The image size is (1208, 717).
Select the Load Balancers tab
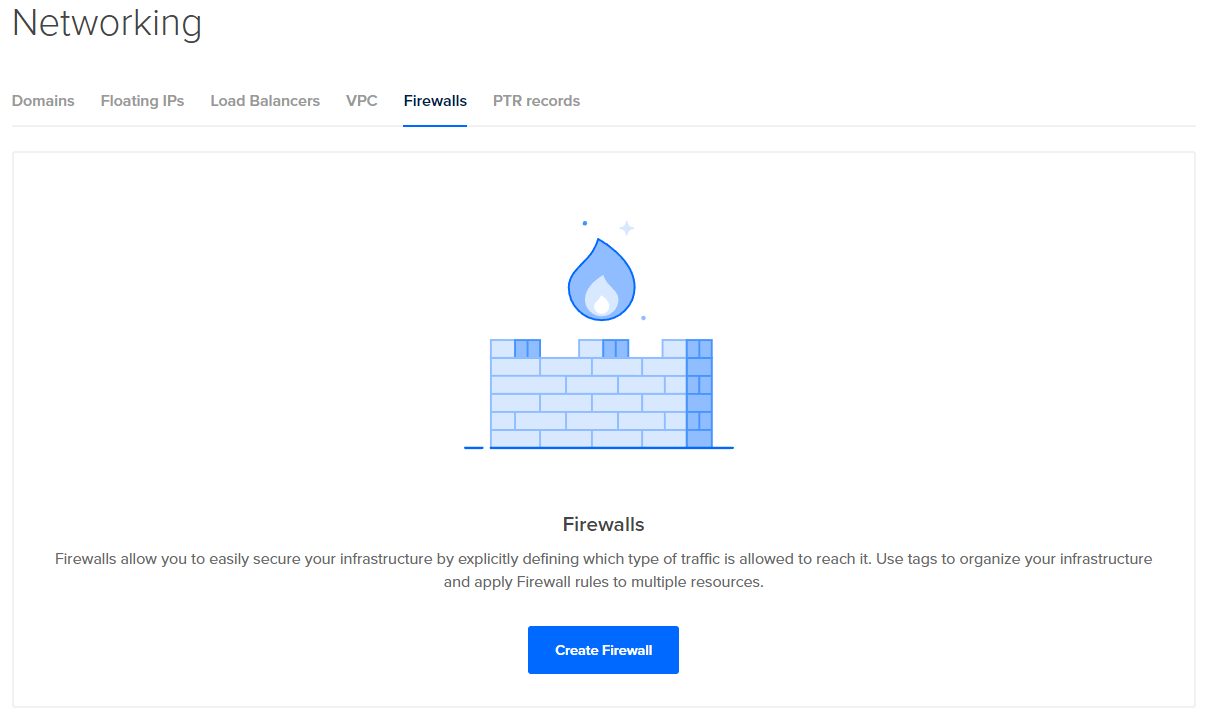point(264,100)
